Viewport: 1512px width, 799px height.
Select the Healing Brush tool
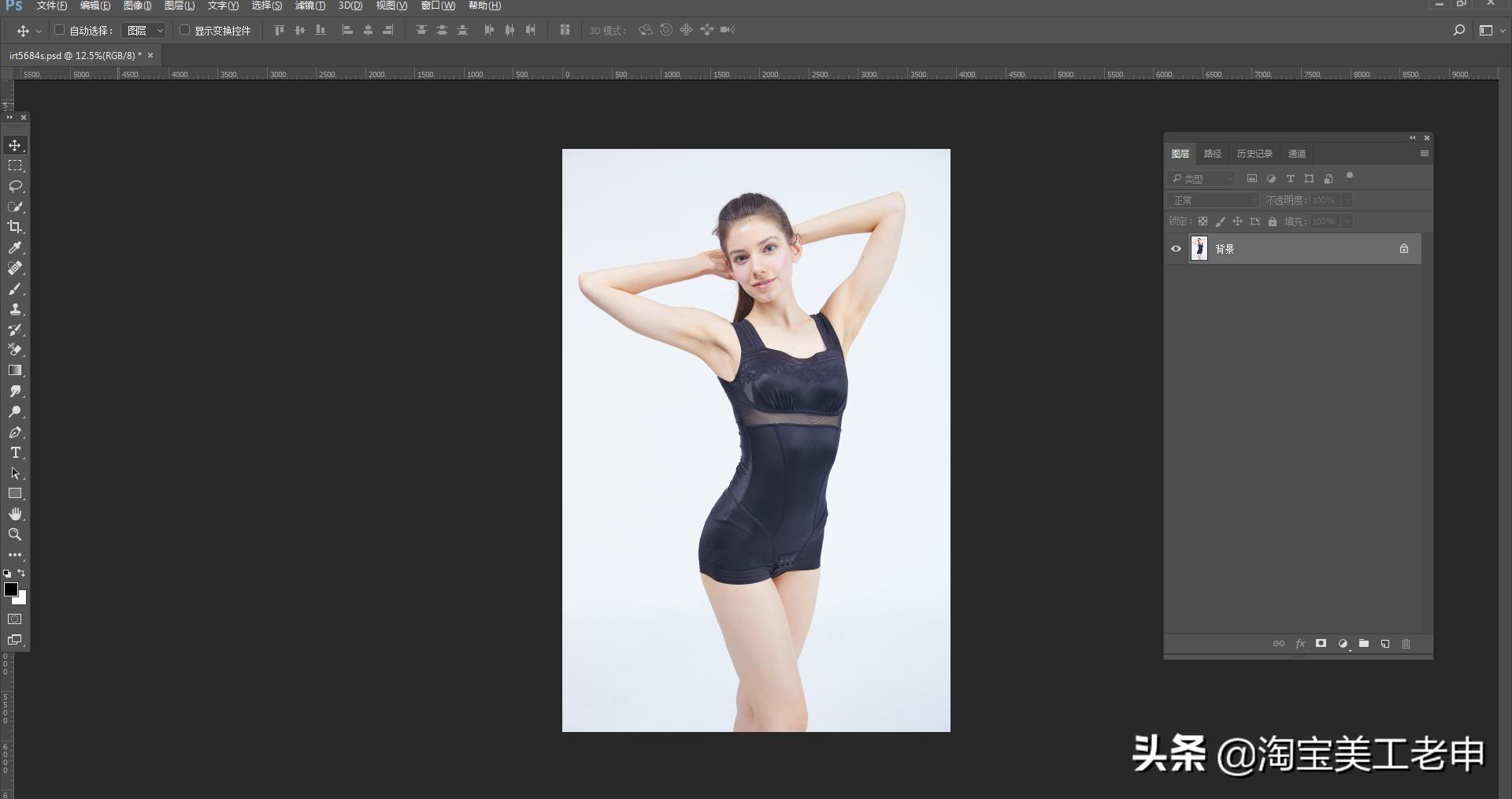15,268
